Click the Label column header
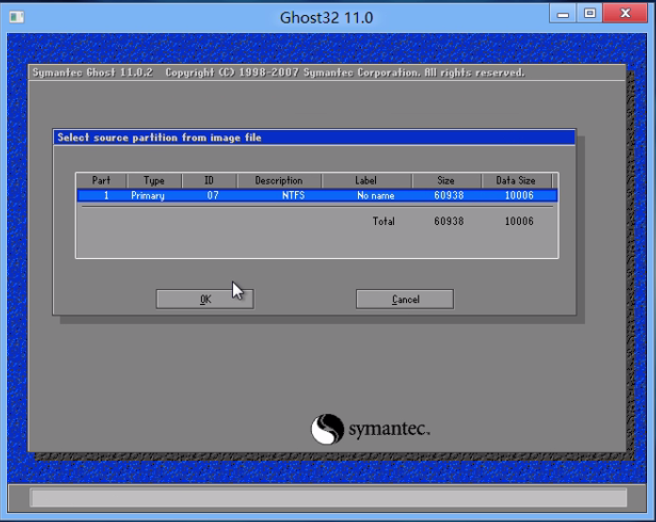Image resolution: width=656 pixels, height=522 pixels. tap(366, 180)
